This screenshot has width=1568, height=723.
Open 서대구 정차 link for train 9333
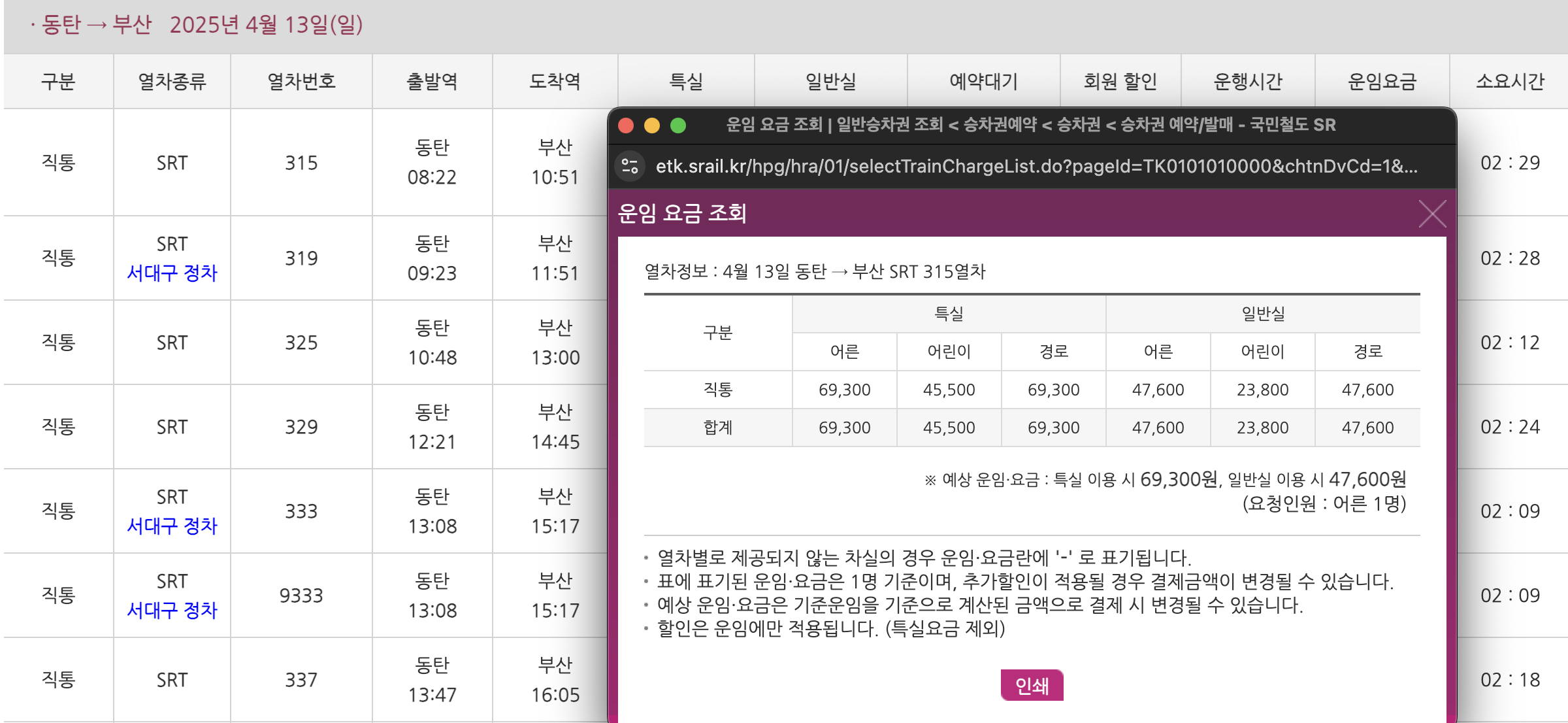point(172,611)
